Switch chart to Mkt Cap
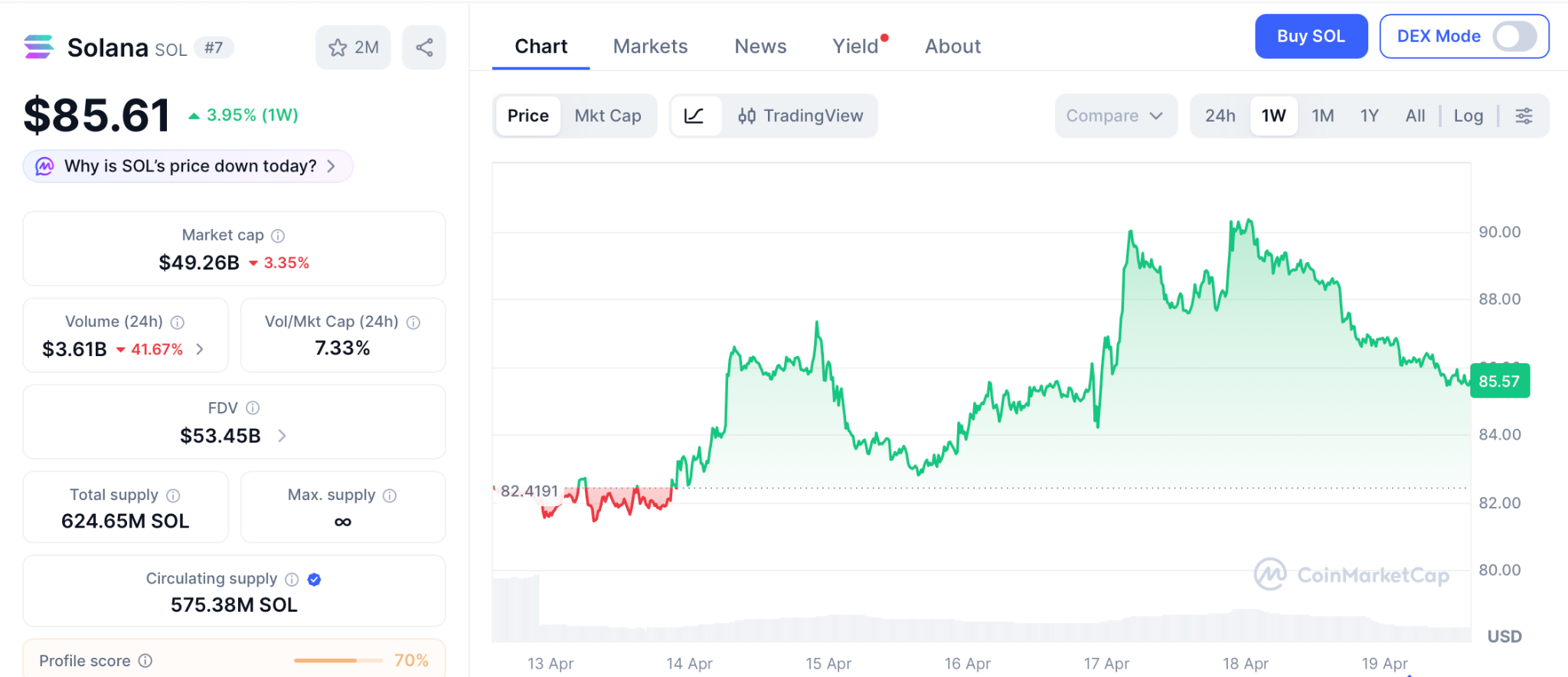The image size is (1568, 677). [x=608, y=116]
